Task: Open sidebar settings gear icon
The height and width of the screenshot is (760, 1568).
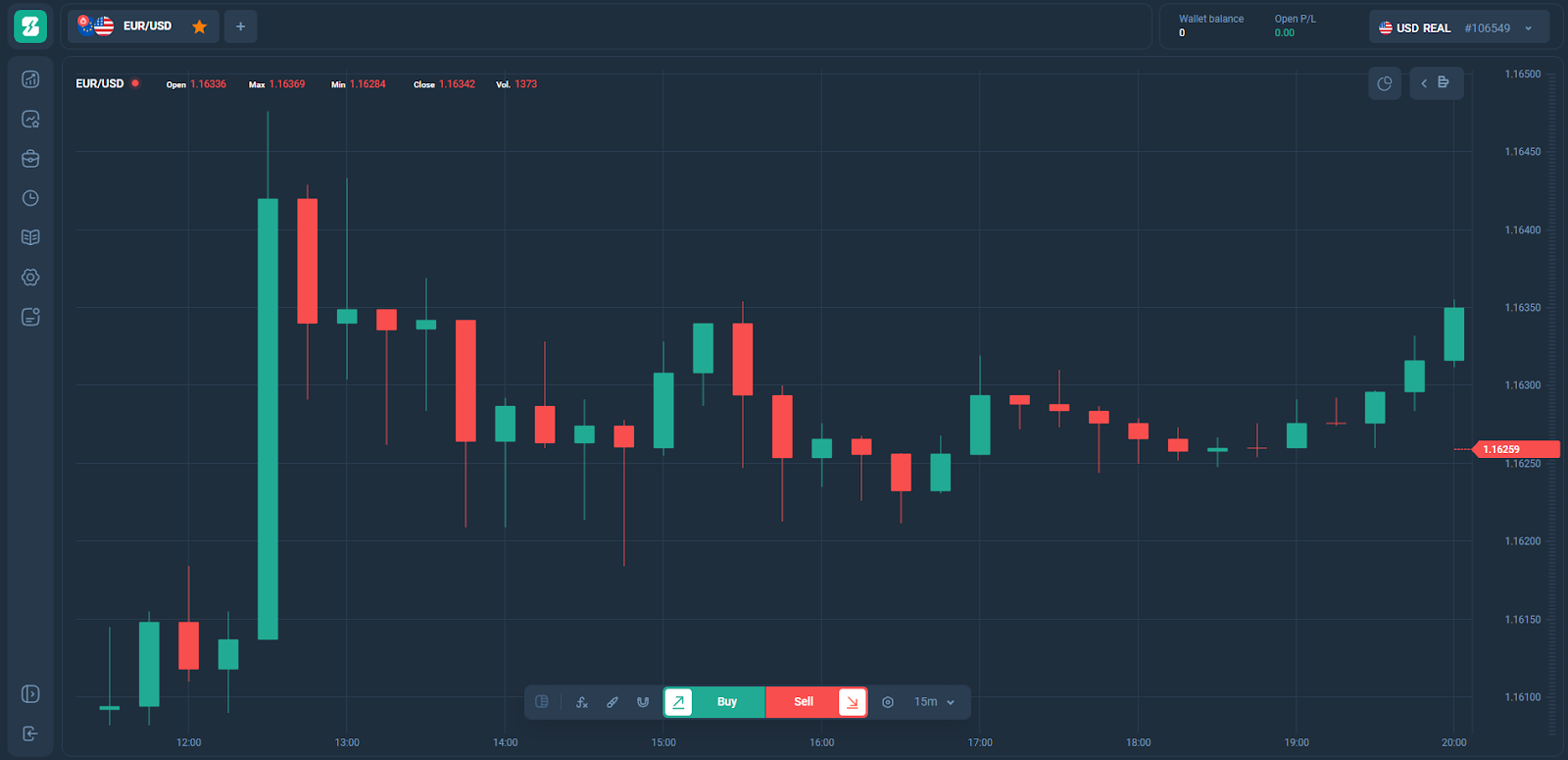Action: [x=30, y=278]
